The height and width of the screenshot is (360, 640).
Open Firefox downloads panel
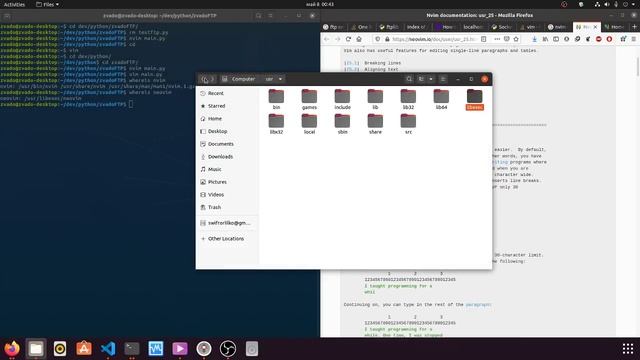pos(534,39)
